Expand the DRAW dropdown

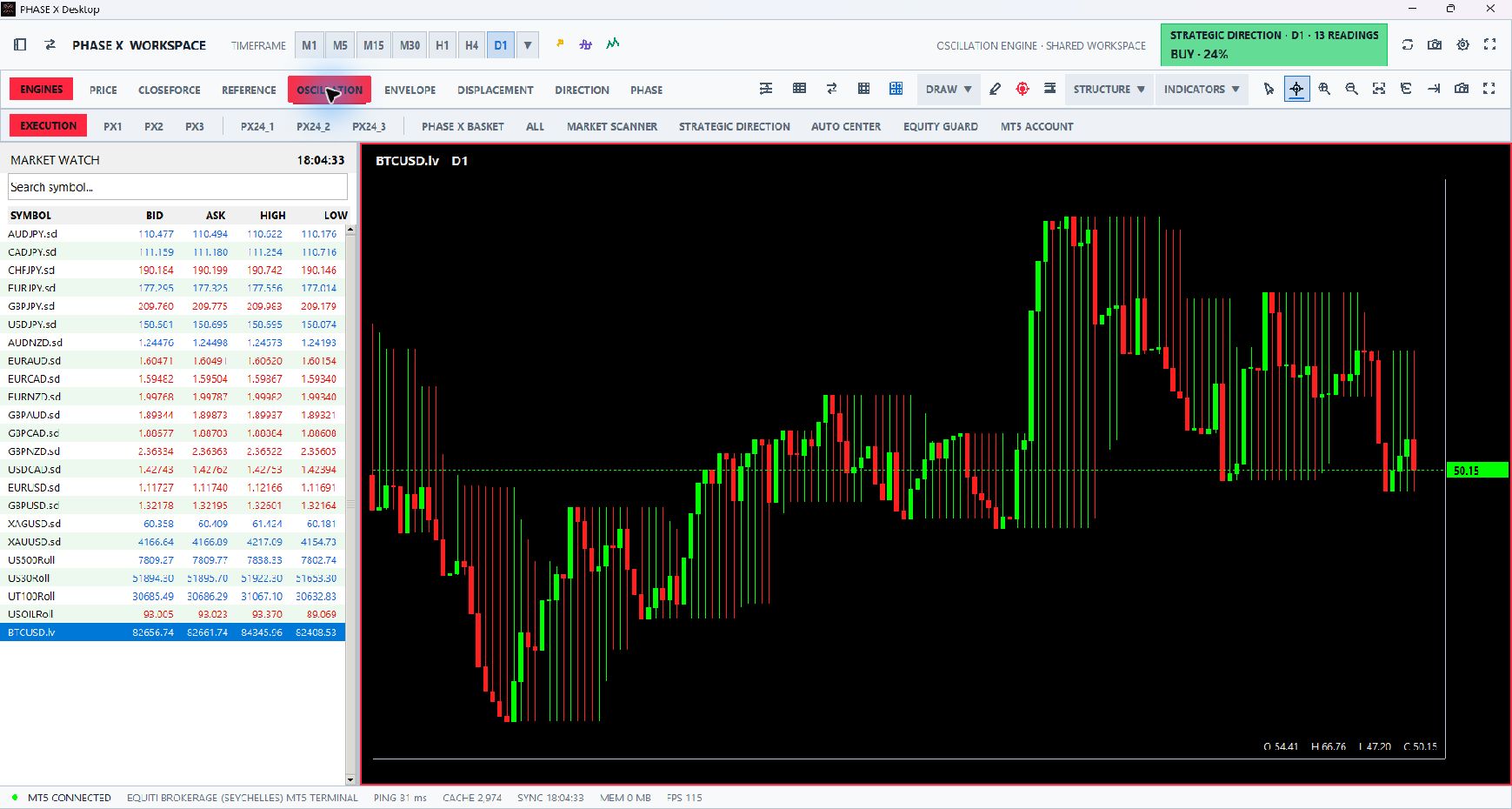[948, 89]
